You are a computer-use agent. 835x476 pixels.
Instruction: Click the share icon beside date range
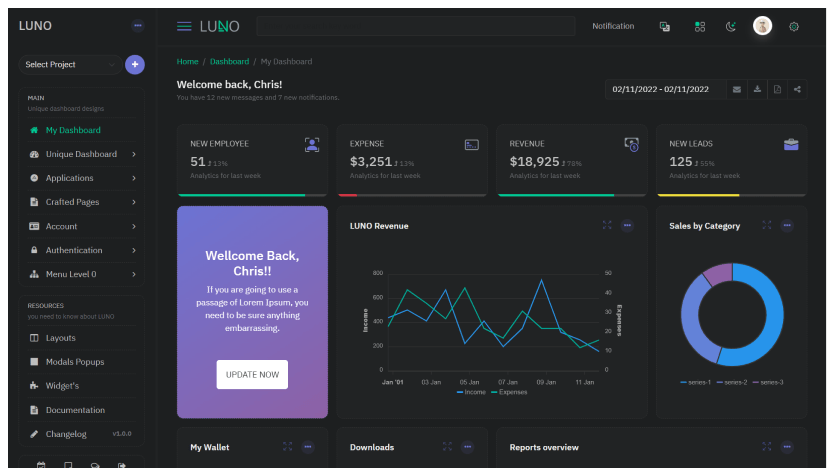pyautogui.click(x=797, y=89)
